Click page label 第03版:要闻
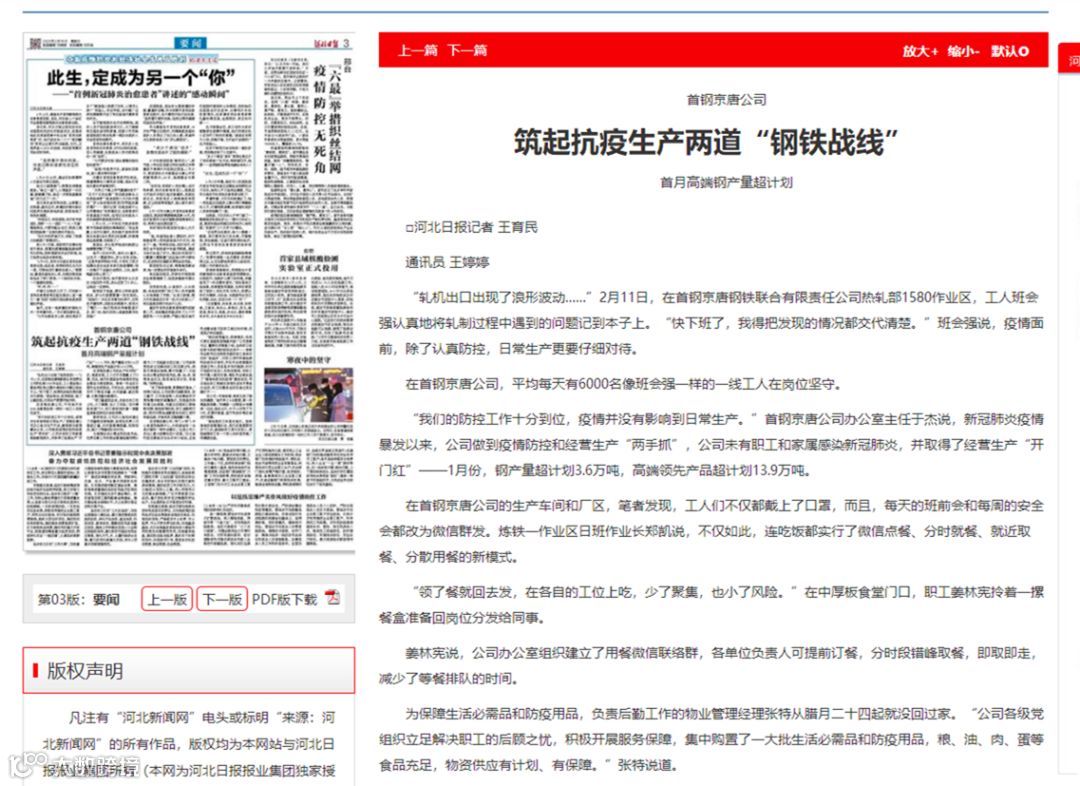 point(79,599)
